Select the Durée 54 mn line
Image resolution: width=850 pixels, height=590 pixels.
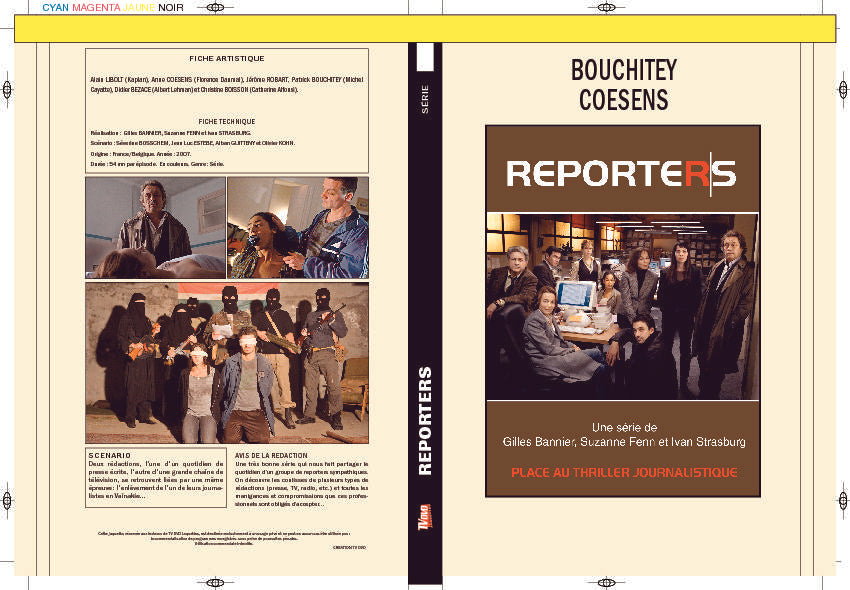point(157,164)
